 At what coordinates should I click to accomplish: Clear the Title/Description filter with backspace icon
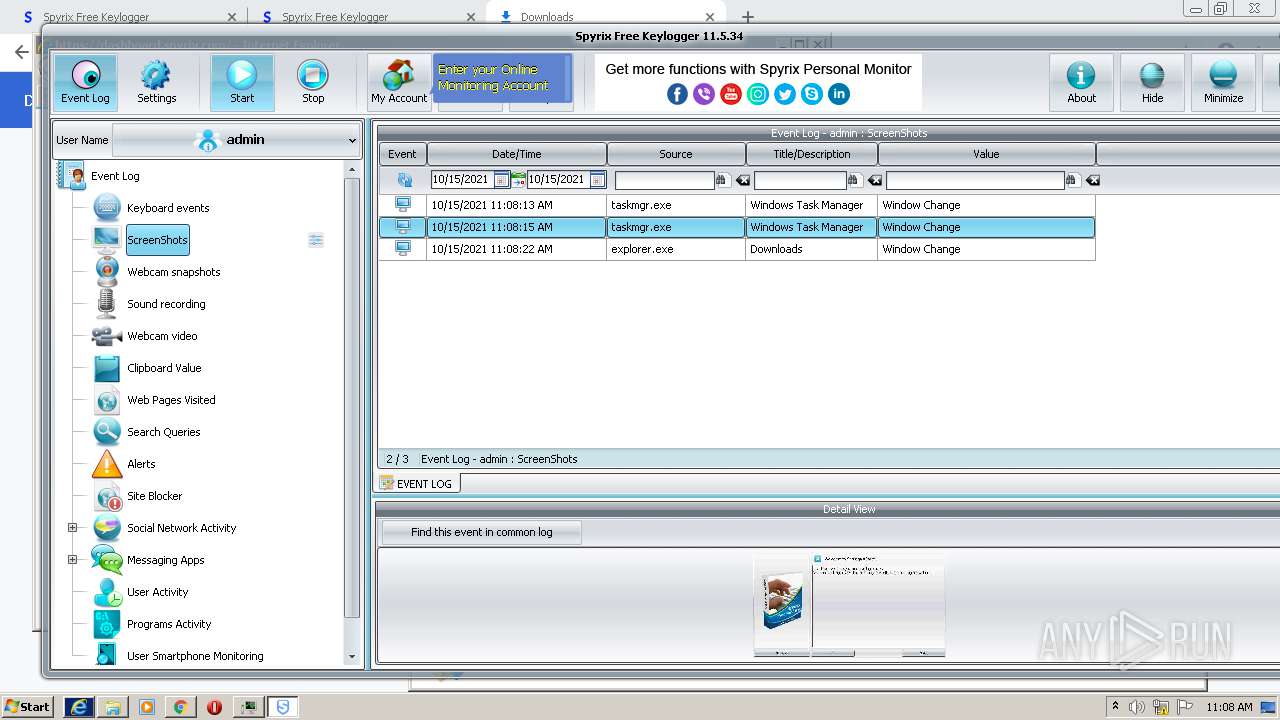(875, 180)
